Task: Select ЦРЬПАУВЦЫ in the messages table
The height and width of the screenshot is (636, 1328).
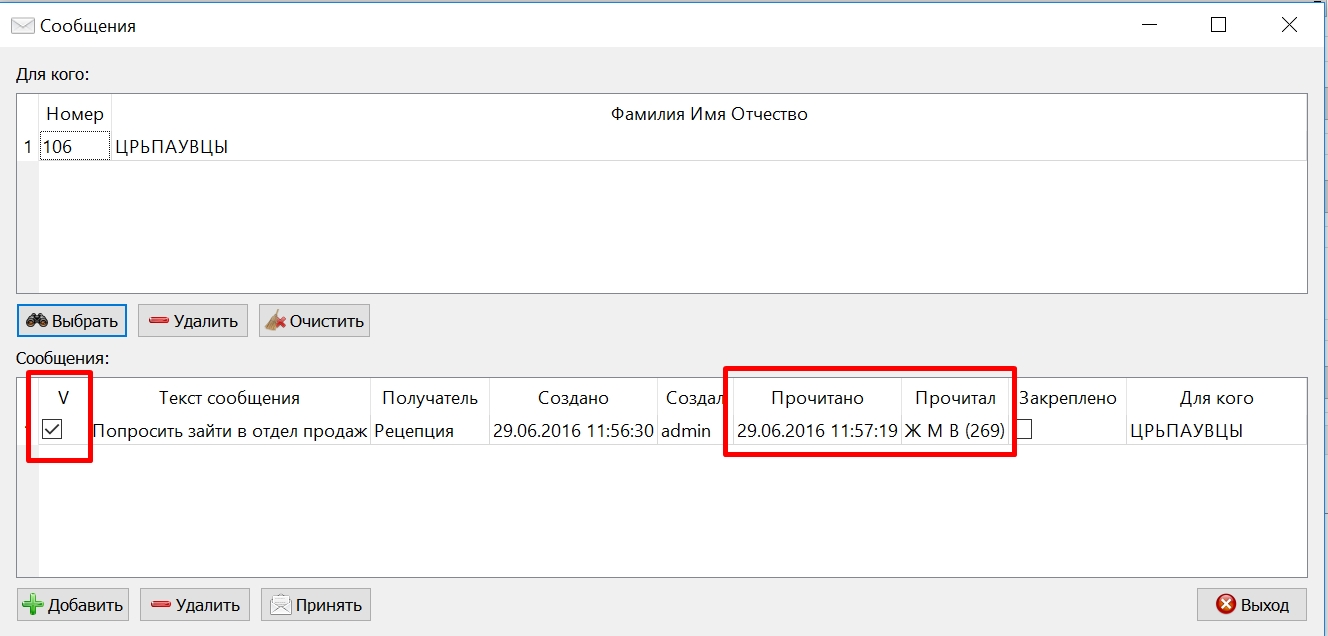Action: pos(1216,431)
